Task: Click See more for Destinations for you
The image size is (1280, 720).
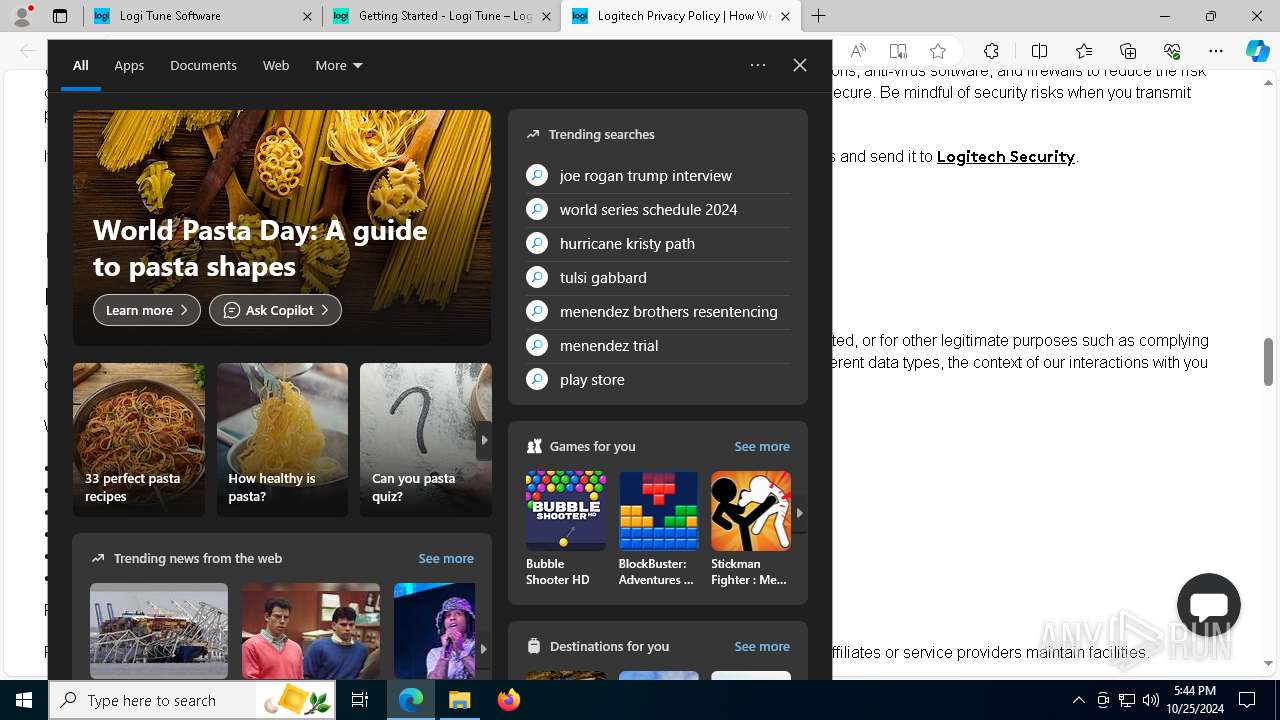Action: coord(762,646)
